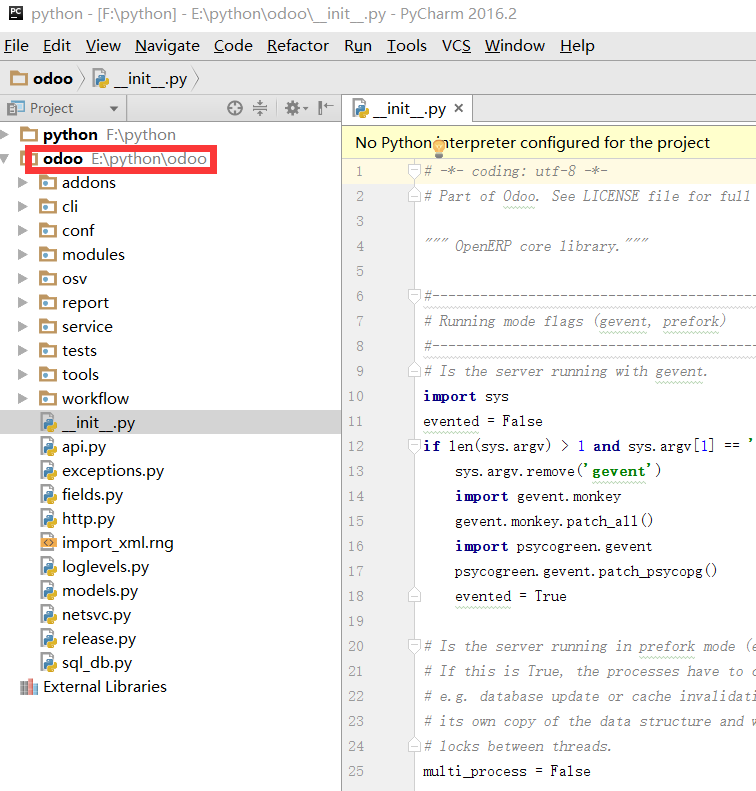Place cursor on 'evented = False' line

[483, 421]
